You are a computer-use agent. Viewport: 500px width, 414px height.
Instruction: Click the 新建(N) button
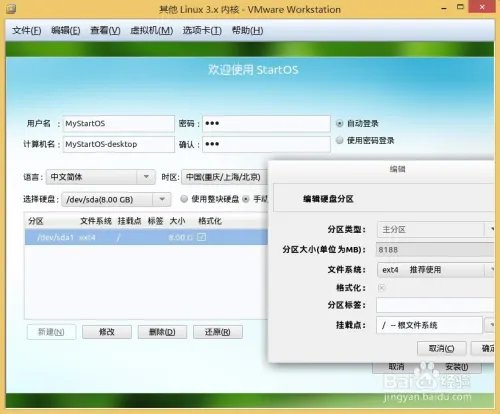click(x=51, y=332)
